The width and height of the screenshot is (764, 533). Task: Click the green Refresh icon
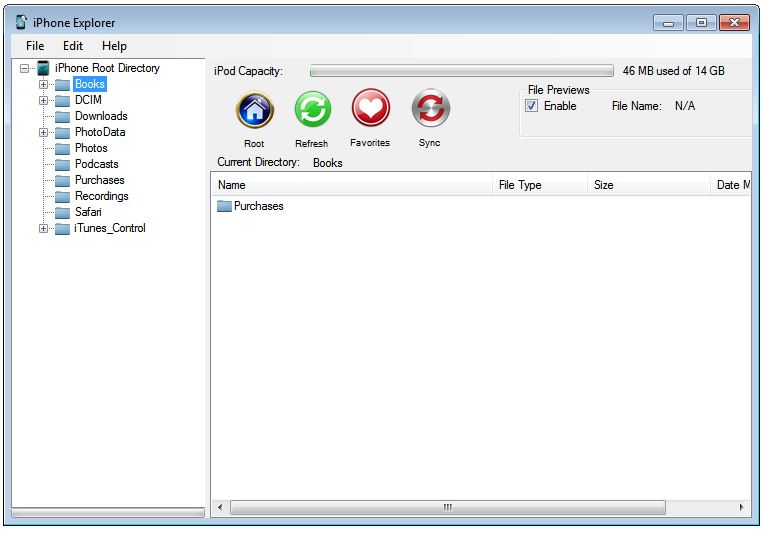[312, 110]
